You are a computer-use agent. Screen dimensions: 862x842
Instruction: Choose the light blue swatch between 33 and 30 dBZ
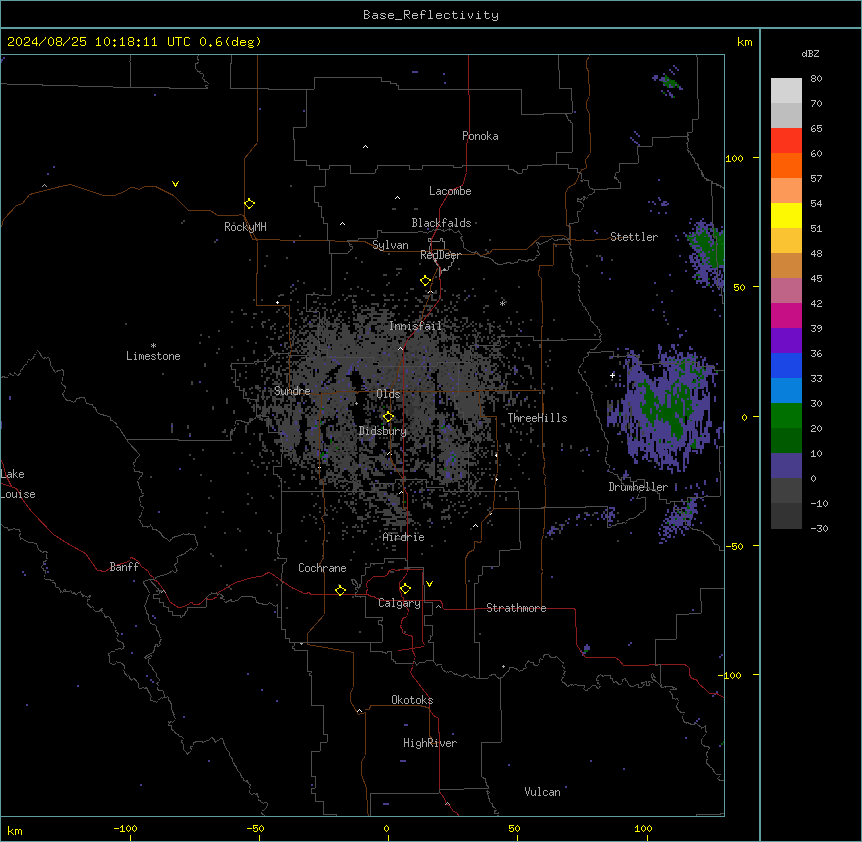[786, 390]
